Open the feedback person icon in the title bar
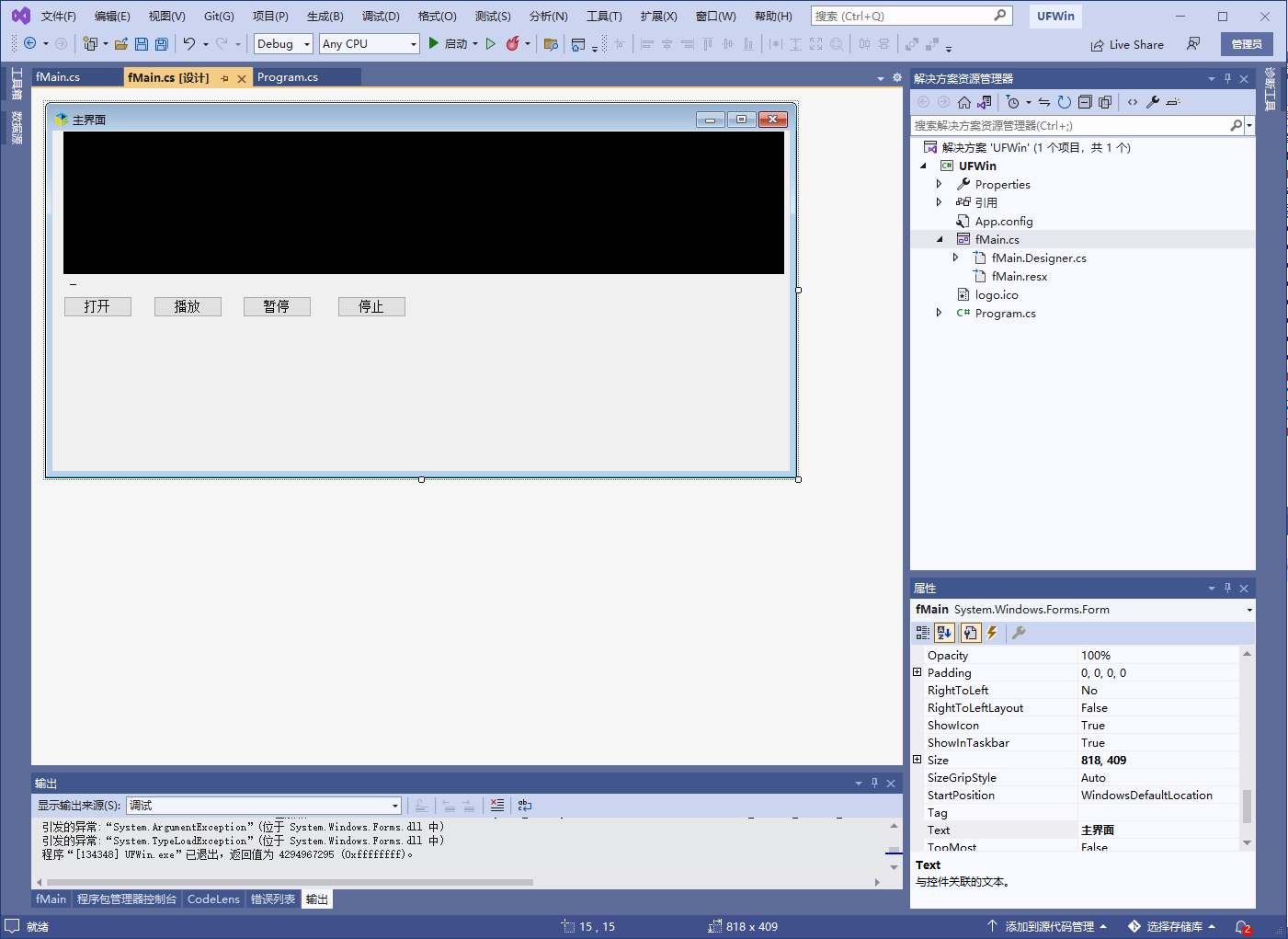Viewport: 1288px width, 939px height. (x=1193, y=43)
